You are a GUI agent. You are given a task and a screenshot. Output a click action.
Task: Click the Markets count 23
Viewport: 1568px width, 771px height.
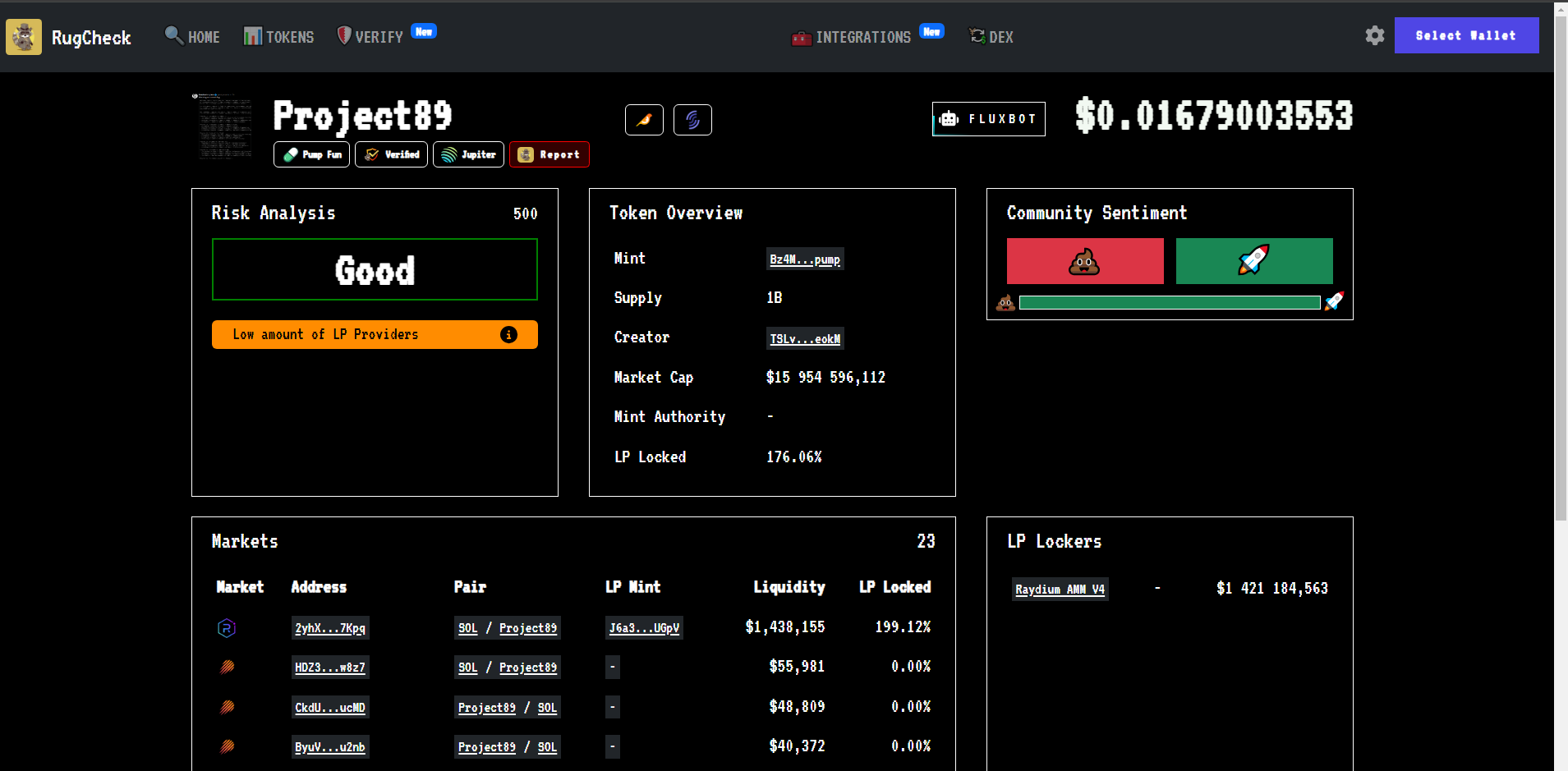tap(927, 542)
